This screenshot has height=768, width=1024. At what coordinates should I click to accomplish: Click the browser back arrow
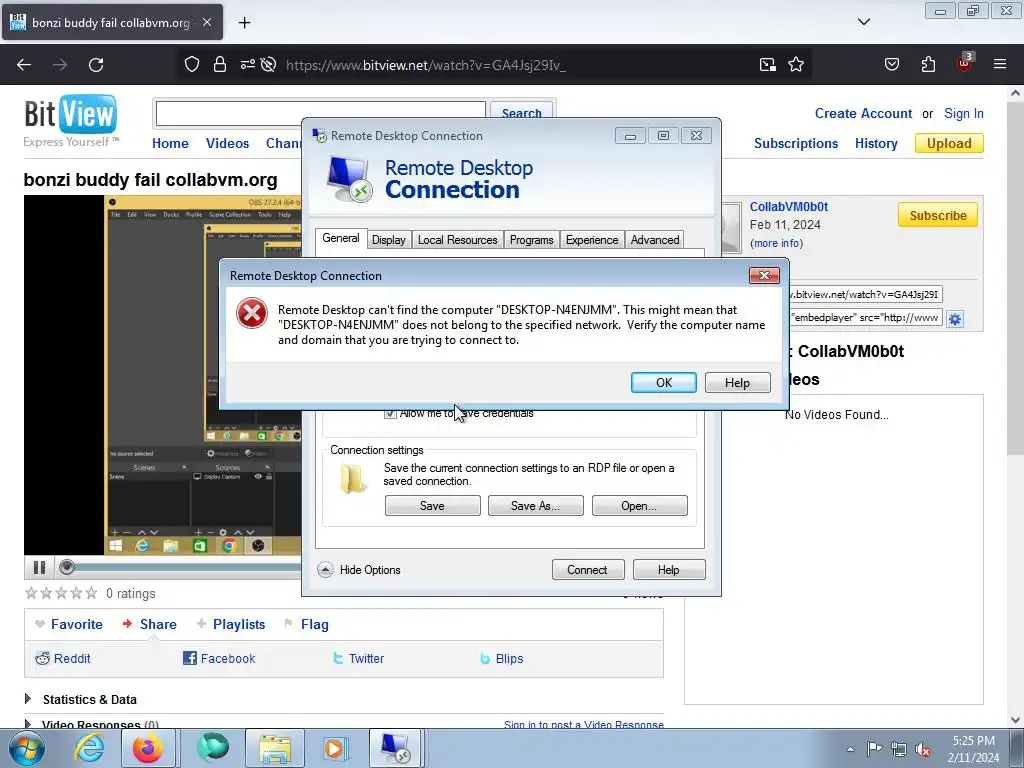24,65
